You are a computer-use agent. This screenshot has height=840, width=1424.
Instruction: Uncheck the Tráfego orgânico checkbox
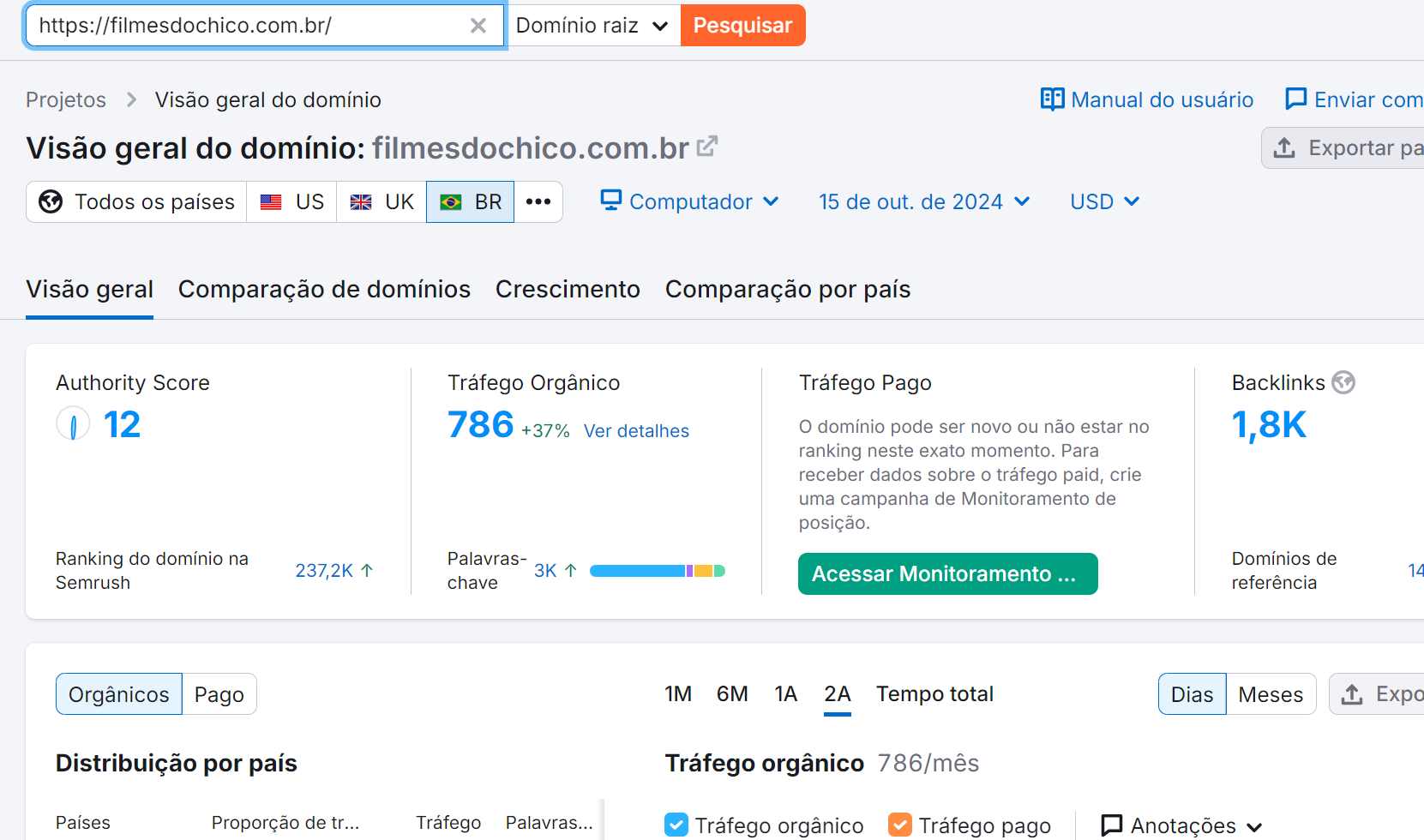tap(676, 825)
